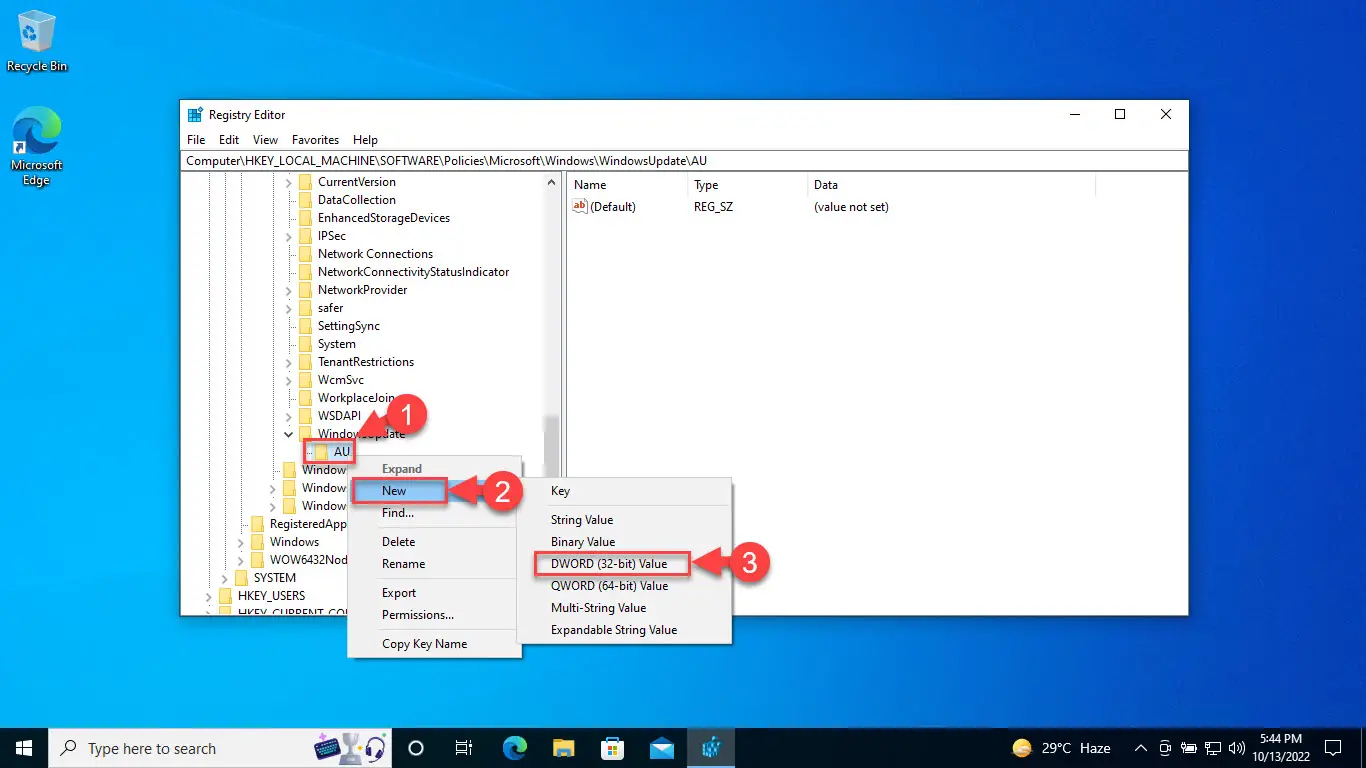The image size is (1366, 768).
Task: Expand the safer key
Action: [289, 308]
